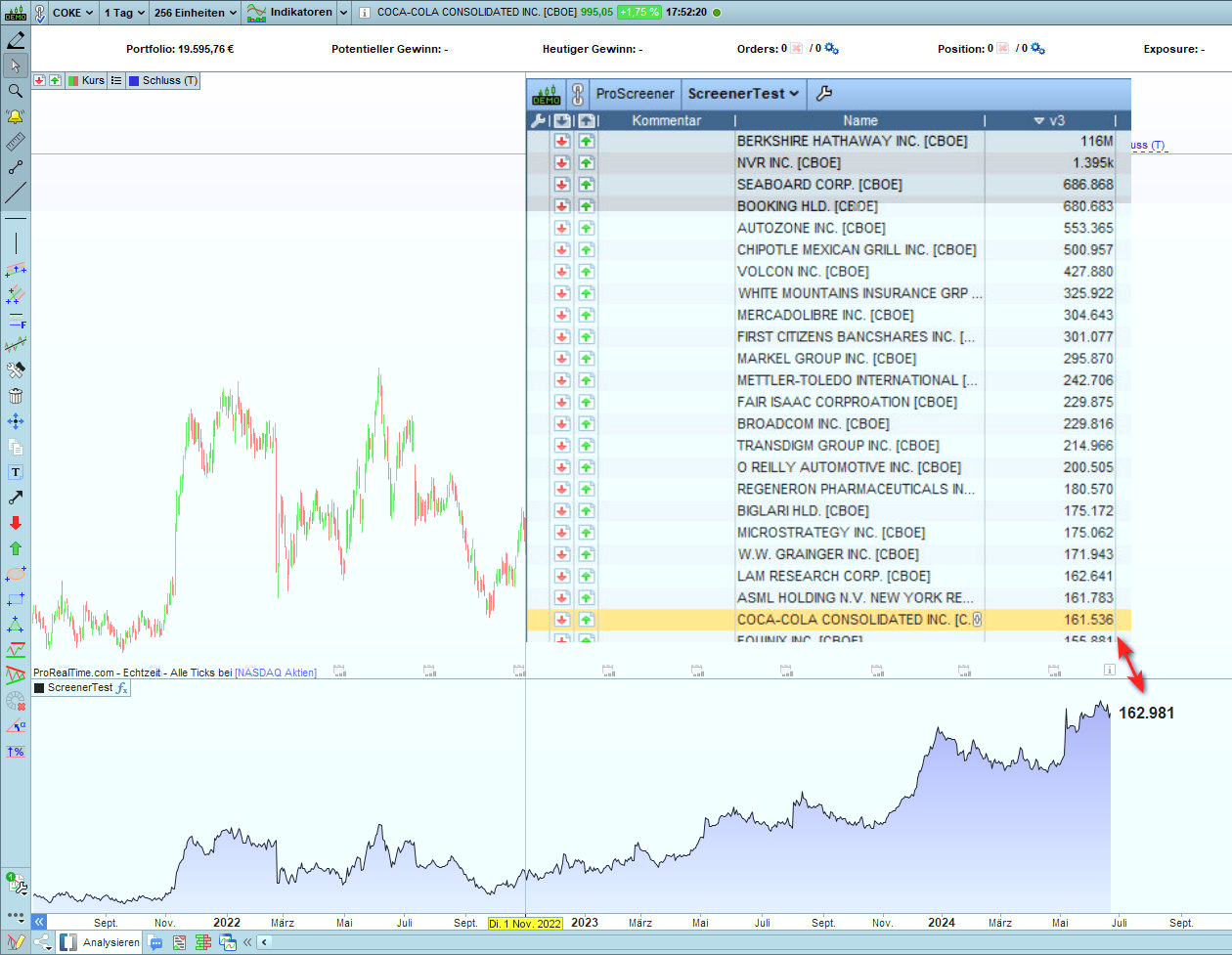Expand the chart template wrench dropdown in sidebar
This screenshot has height=955, width=1232.
[16, 883]
